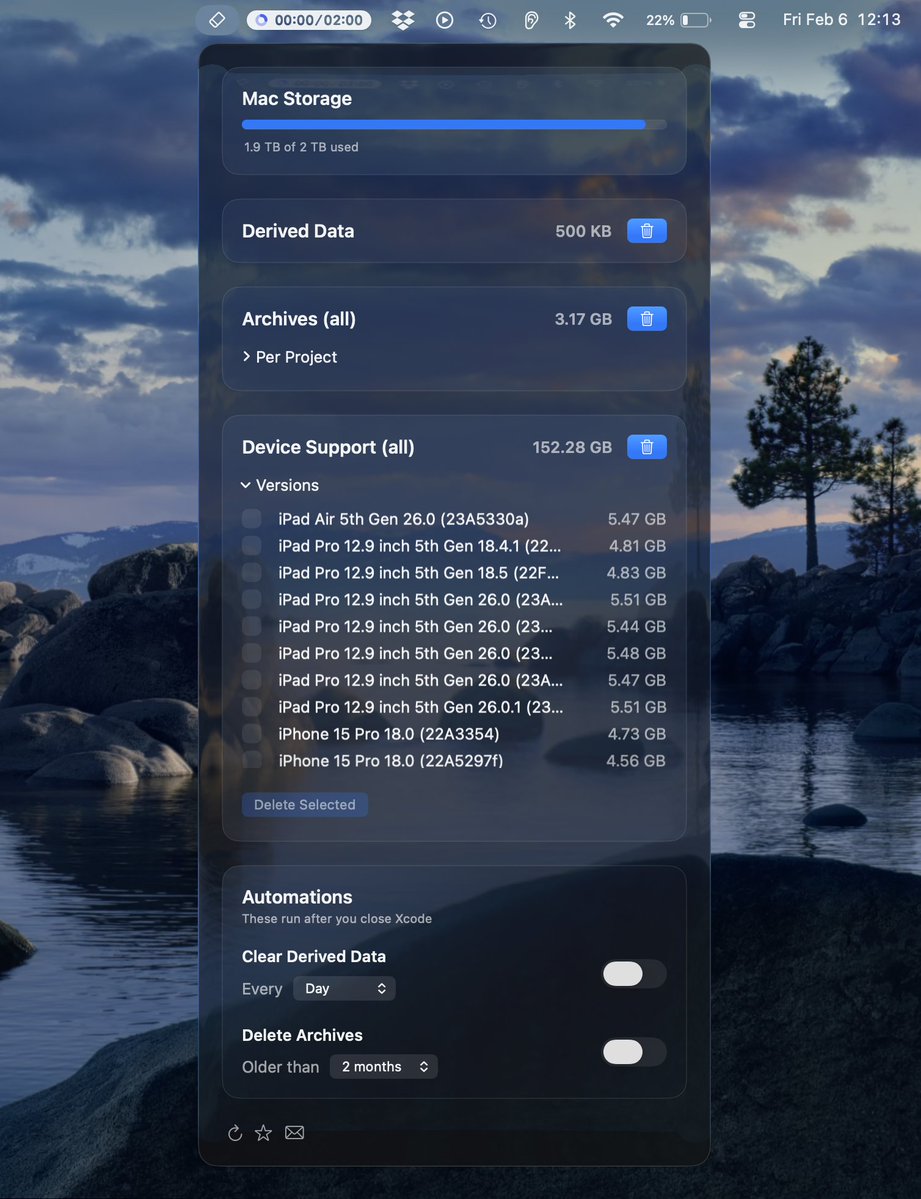The height and width of the screenshot is (1199, 921).
Task: Click the 4.73 GB size value
Action: 636,734
